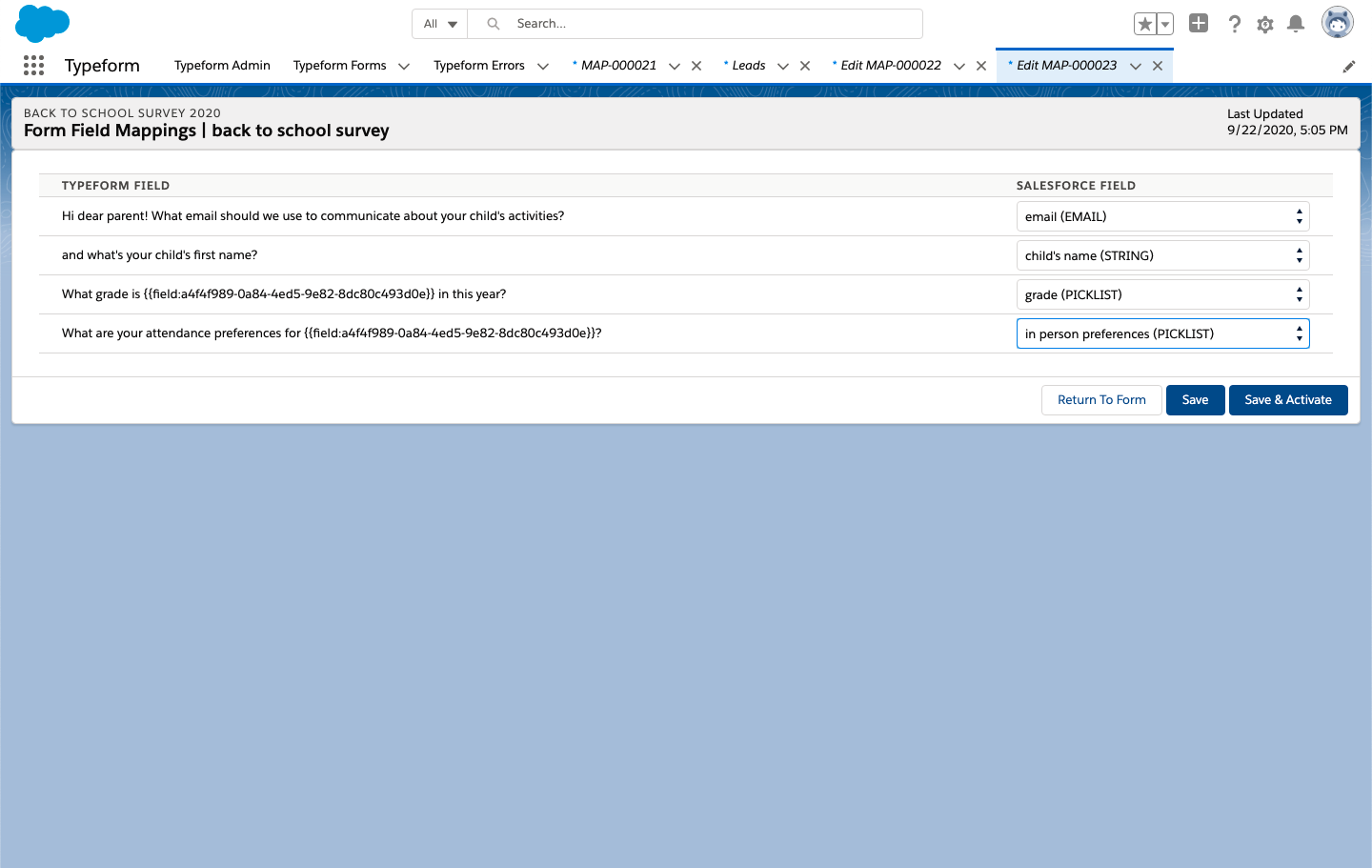Open the in person preferences (PICKLIST) dropdown

click(1162, 333)
